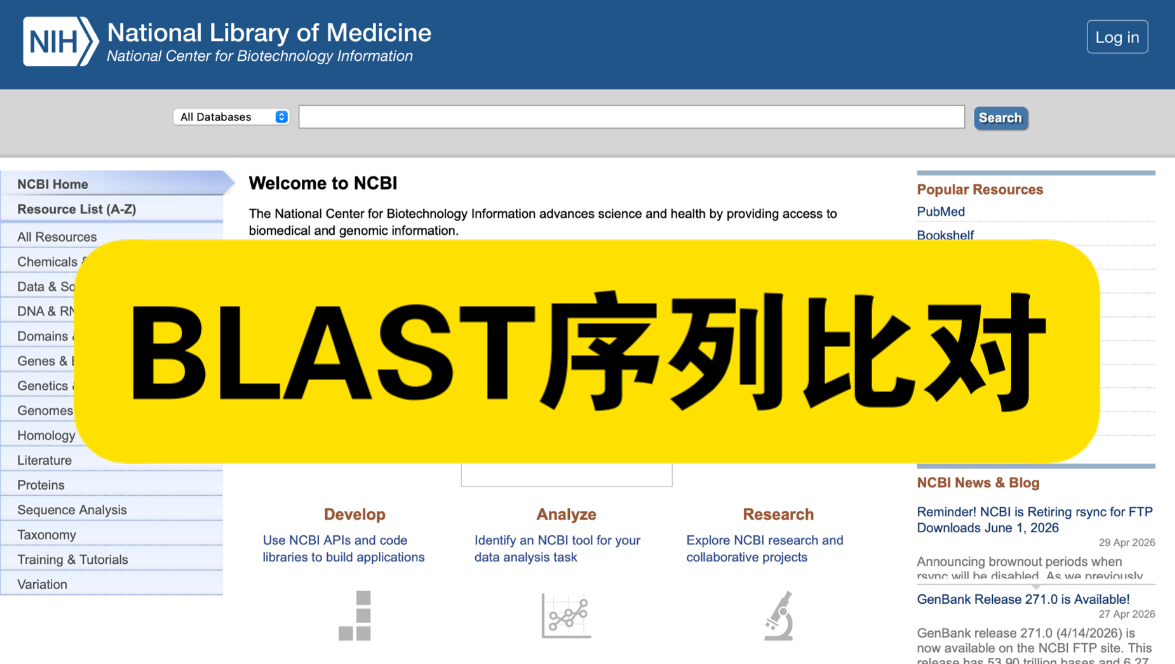The height and width of the screenshot is (664, 1175).
Task: Open rsync retiring reminder news link
Action: (1035, 519)
